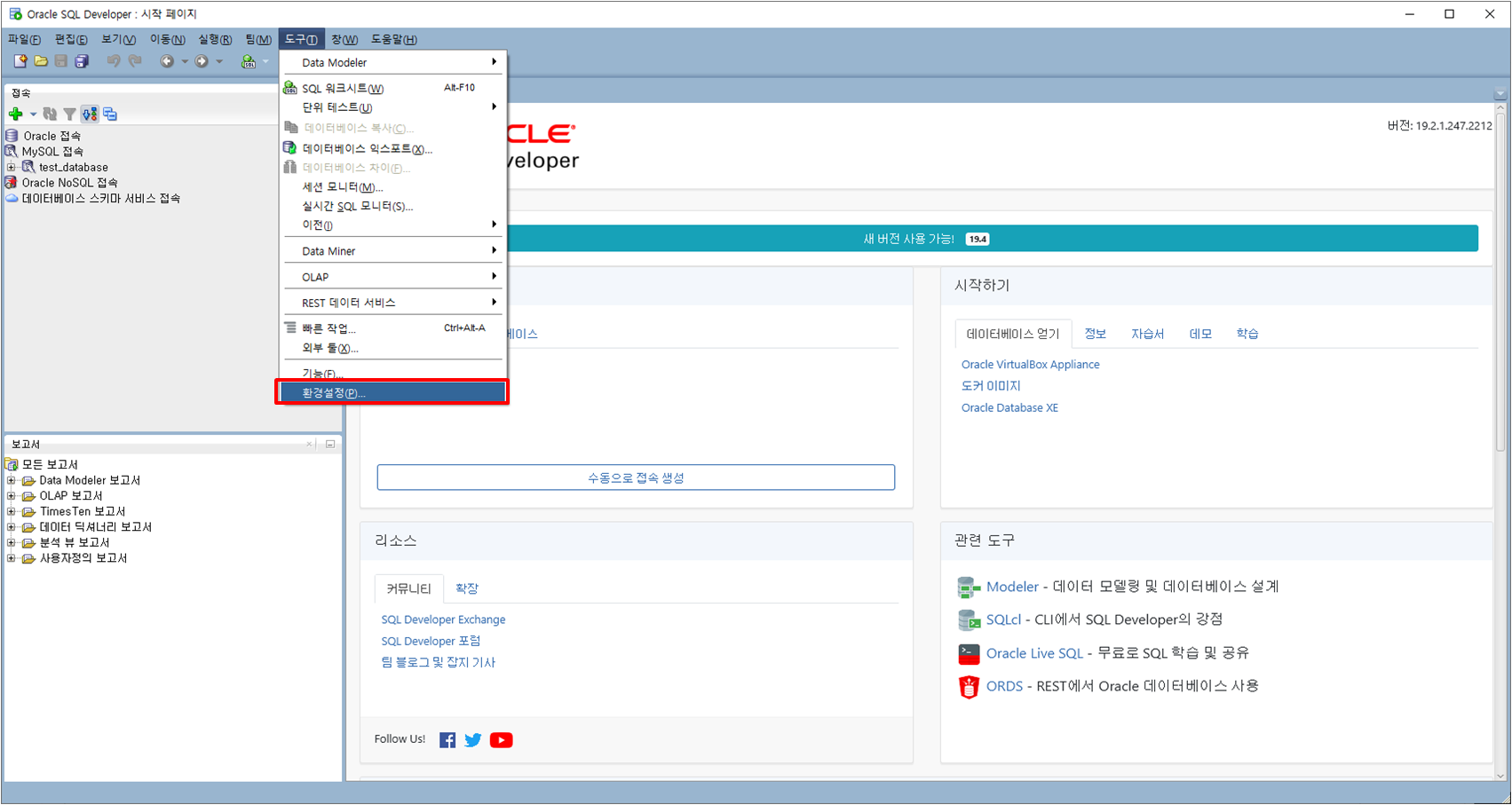Click the Schema Browser icon in the connections toolbar
Image resolution: width=1512 pixels, height=805 pixels.
[x=90, y=114]
